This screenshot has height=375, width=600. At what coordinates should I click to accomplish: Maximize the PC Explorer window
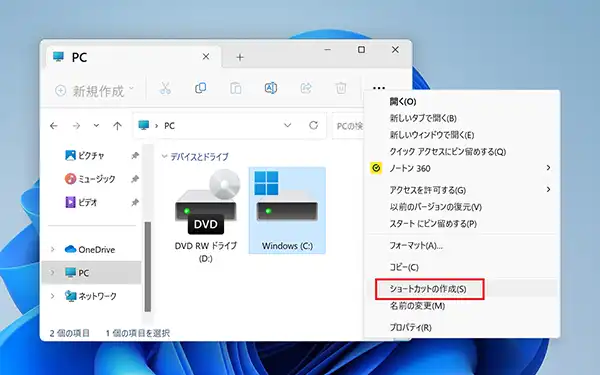pyautogui.click(x=361, y=50)
